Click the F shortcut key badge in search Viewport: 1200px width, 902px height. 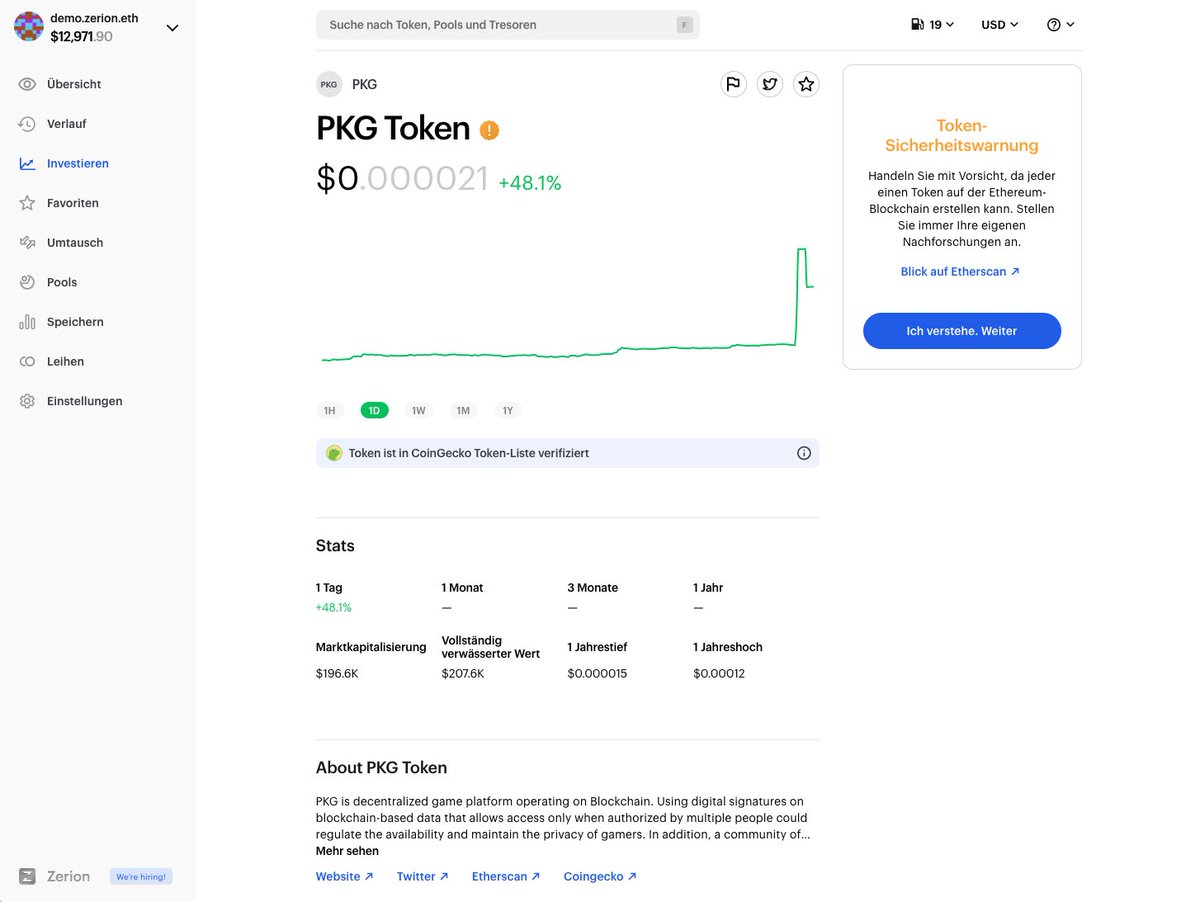(x=685, y=25)
